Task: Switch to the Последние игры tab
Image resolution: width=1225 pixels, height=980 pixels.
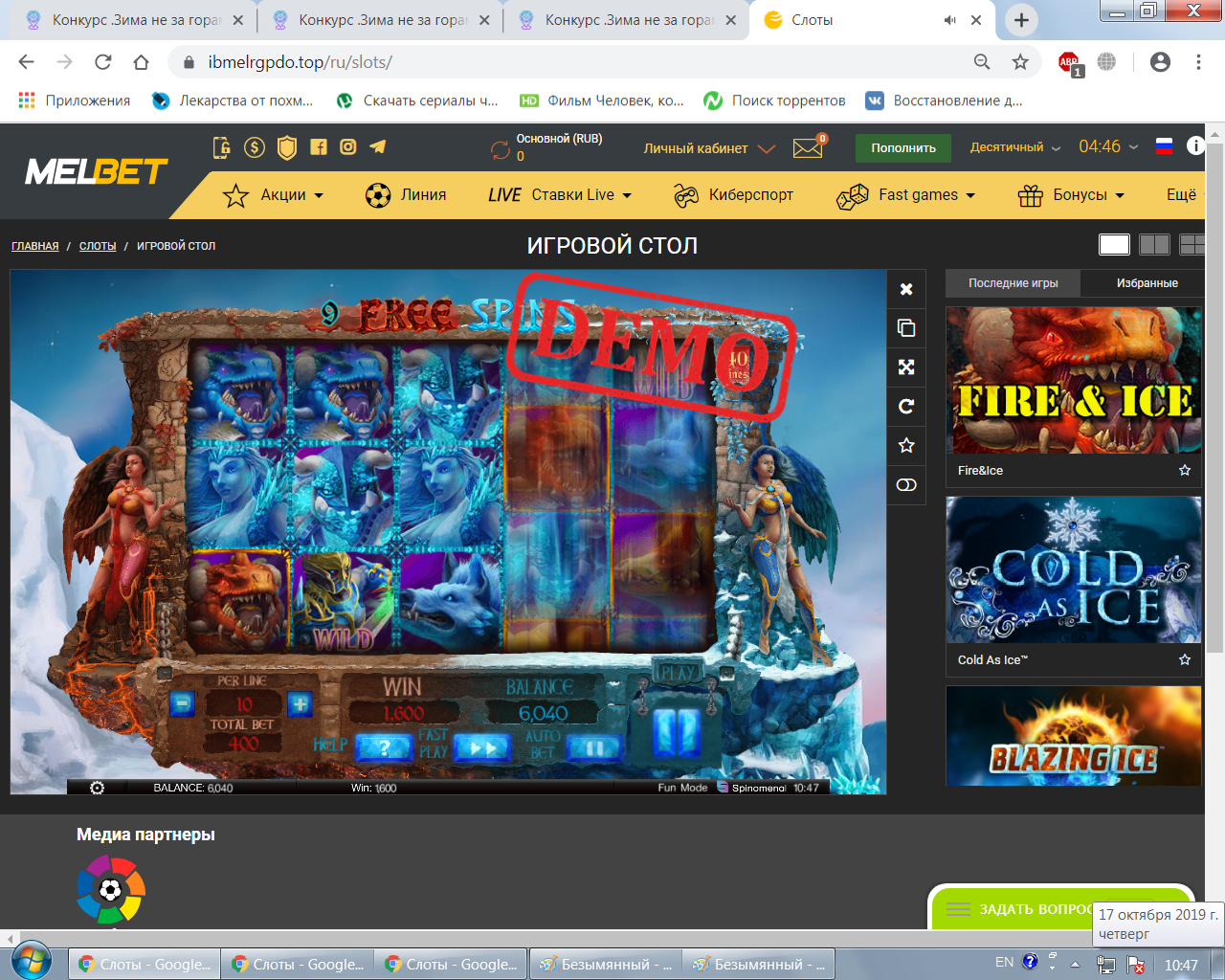Action: [x=1013, y=283]
